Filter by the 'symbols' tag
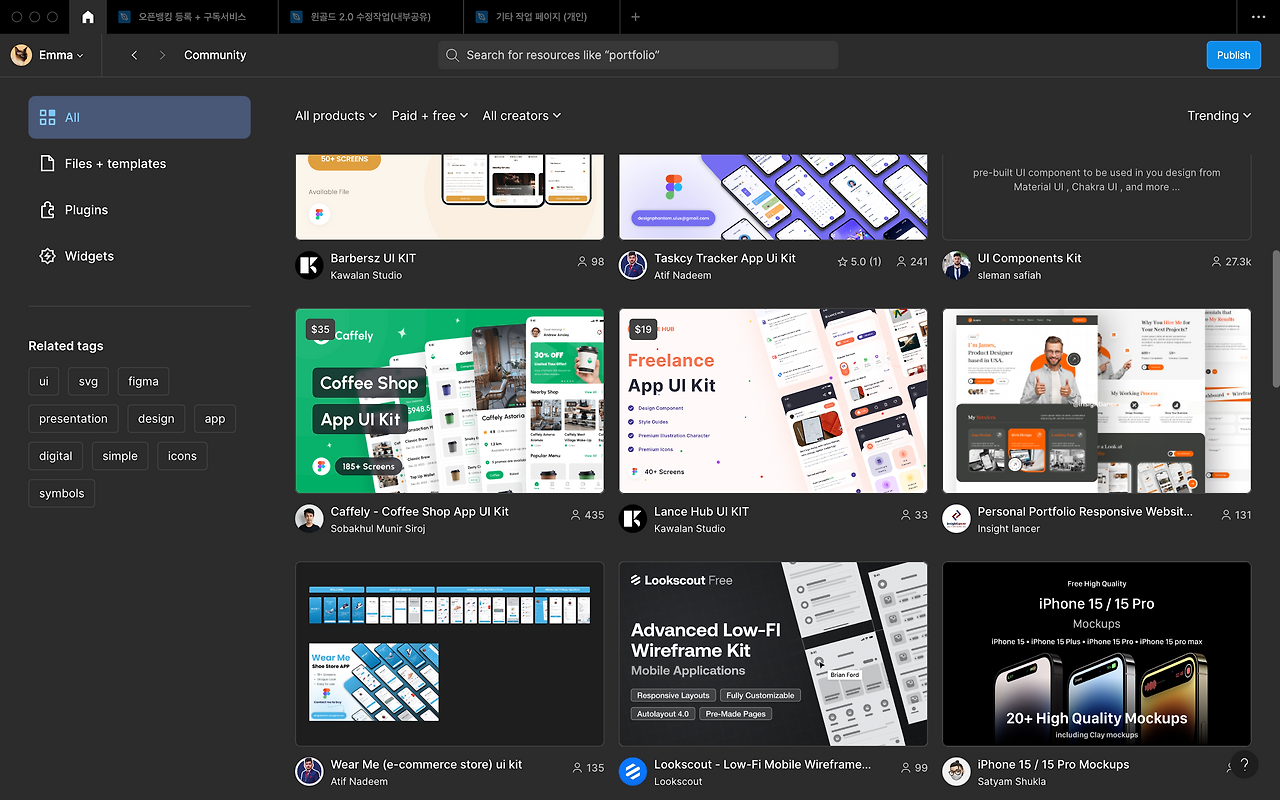Screen dimensions: 1280x800 point(62,493)
